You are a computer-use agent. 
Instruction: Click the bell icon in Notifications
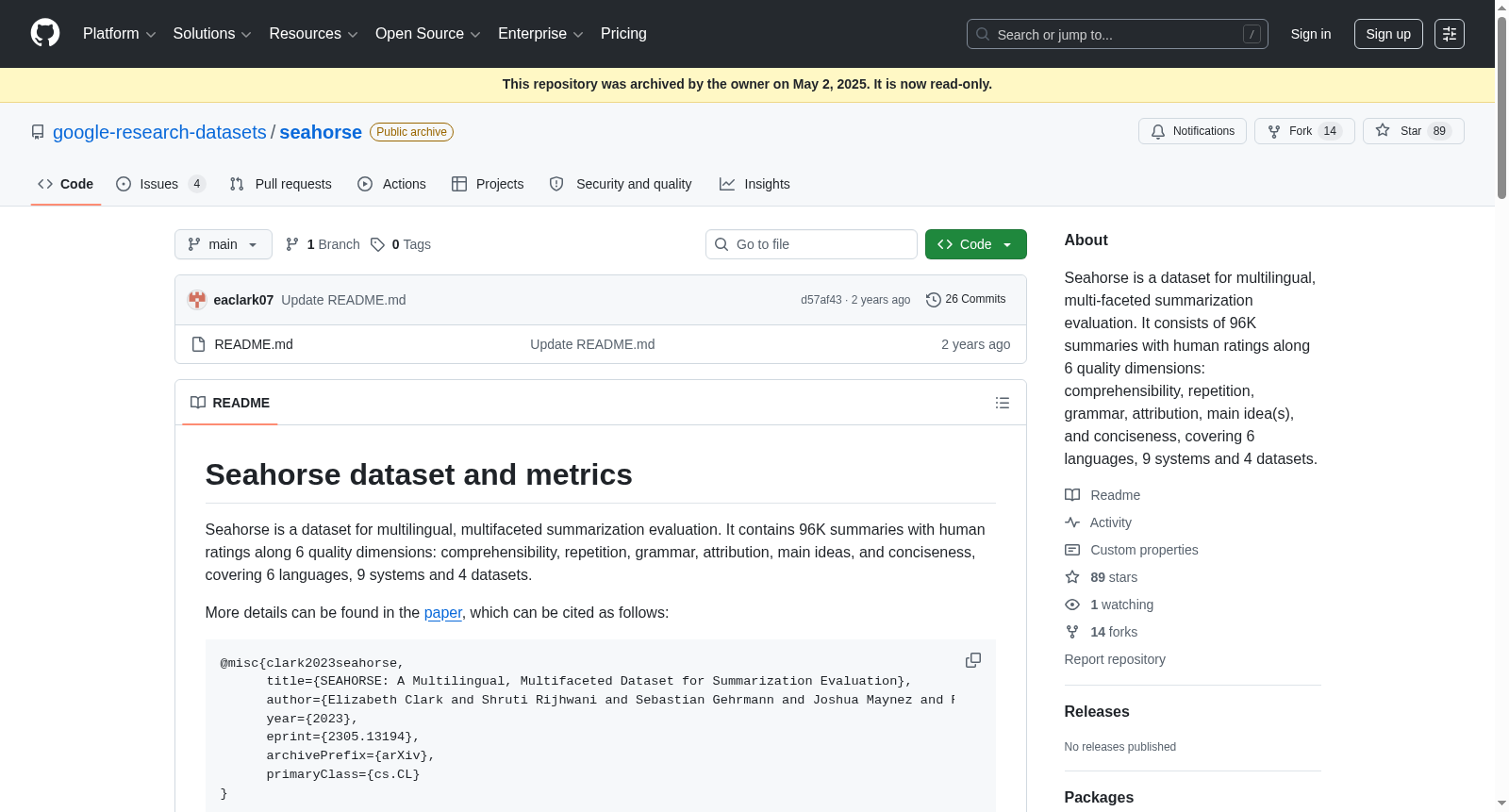pos(1158,131)
